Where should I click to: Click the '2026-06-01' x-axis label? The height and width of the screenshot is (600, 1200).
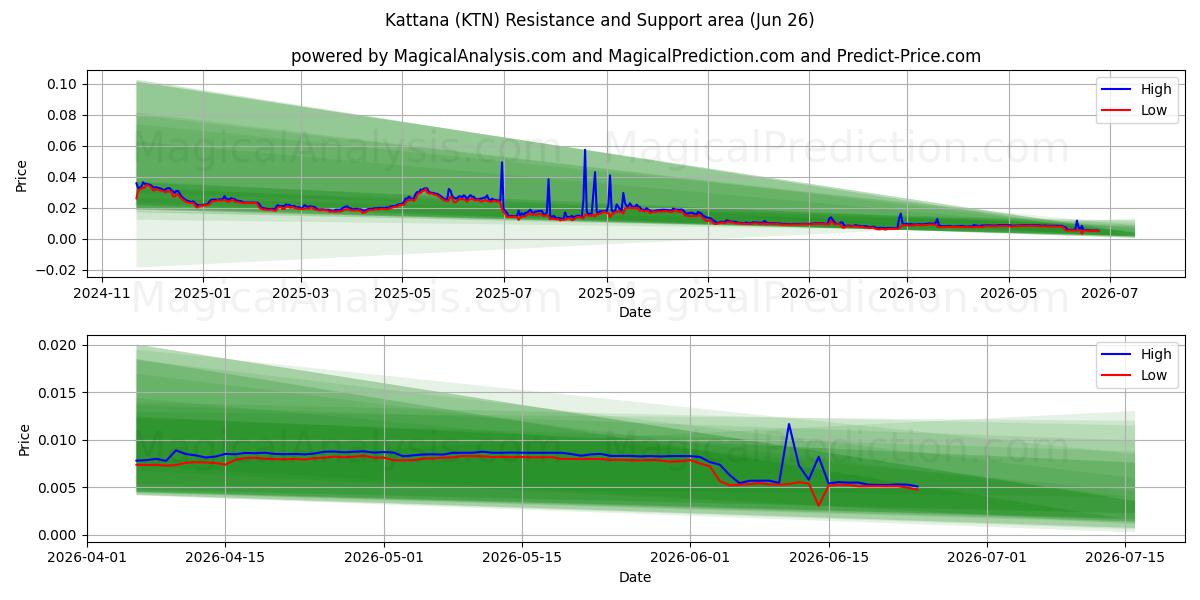(x=690, y=560)
